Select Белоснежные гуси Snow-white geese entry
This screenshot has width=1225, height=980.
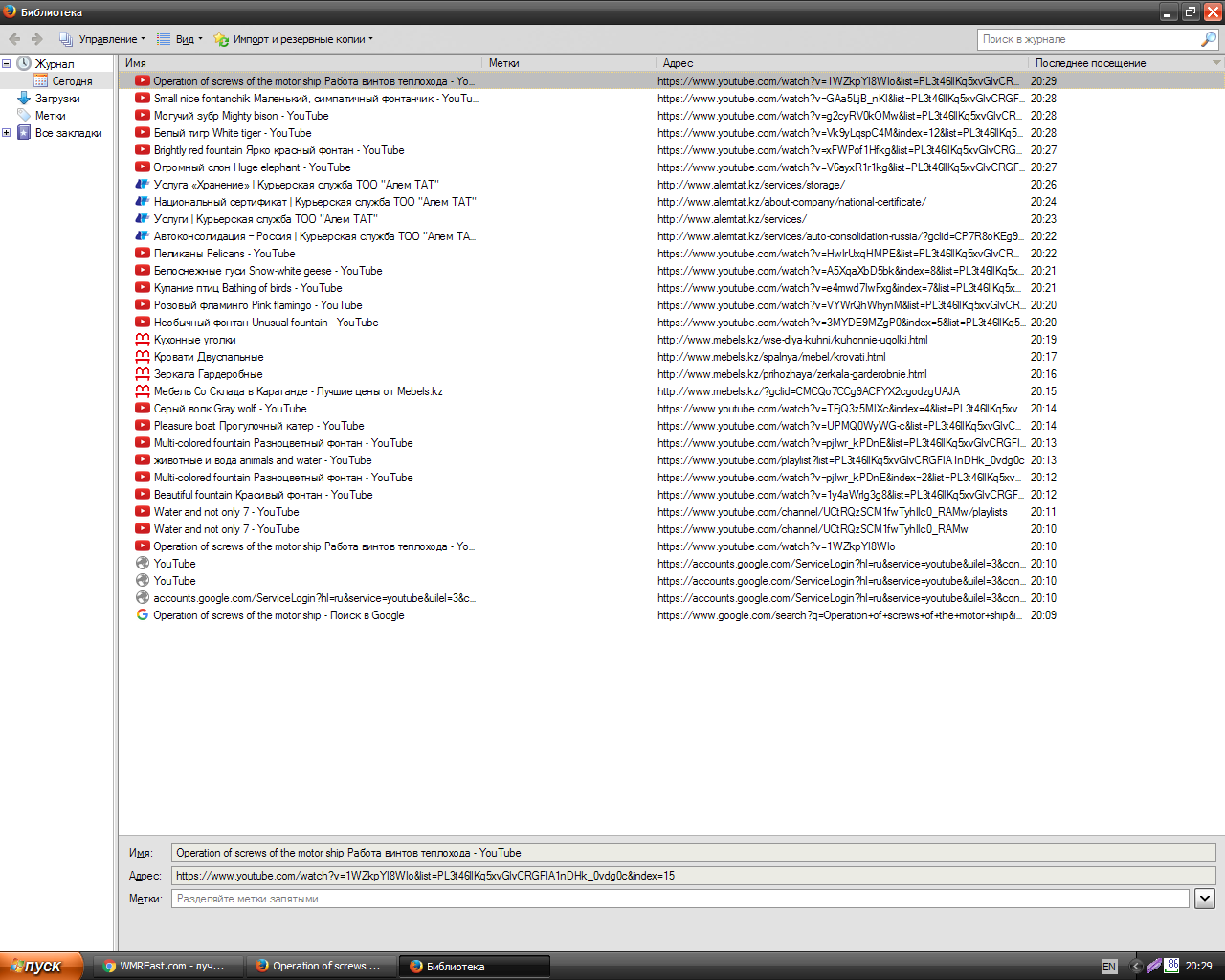tap(672, 271)
